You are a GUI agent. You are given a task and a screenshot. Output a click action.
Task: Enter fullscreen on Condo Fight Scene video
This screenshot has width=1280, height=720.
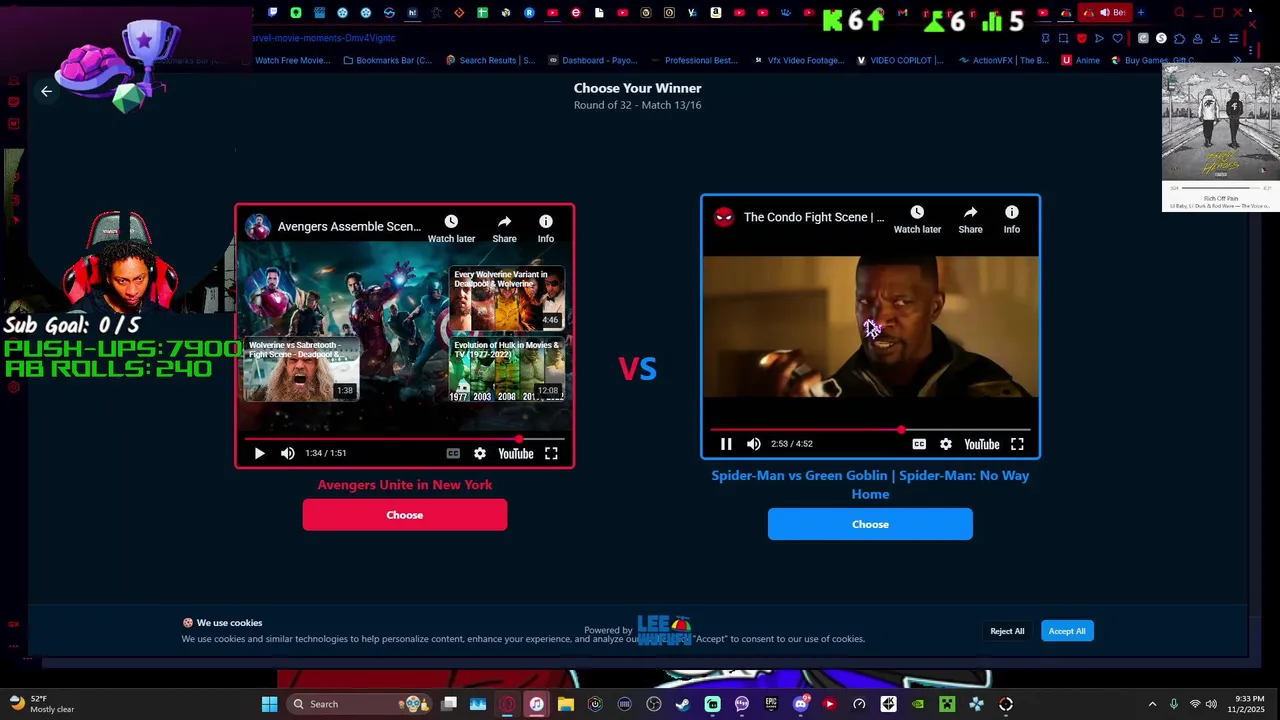1017,444
